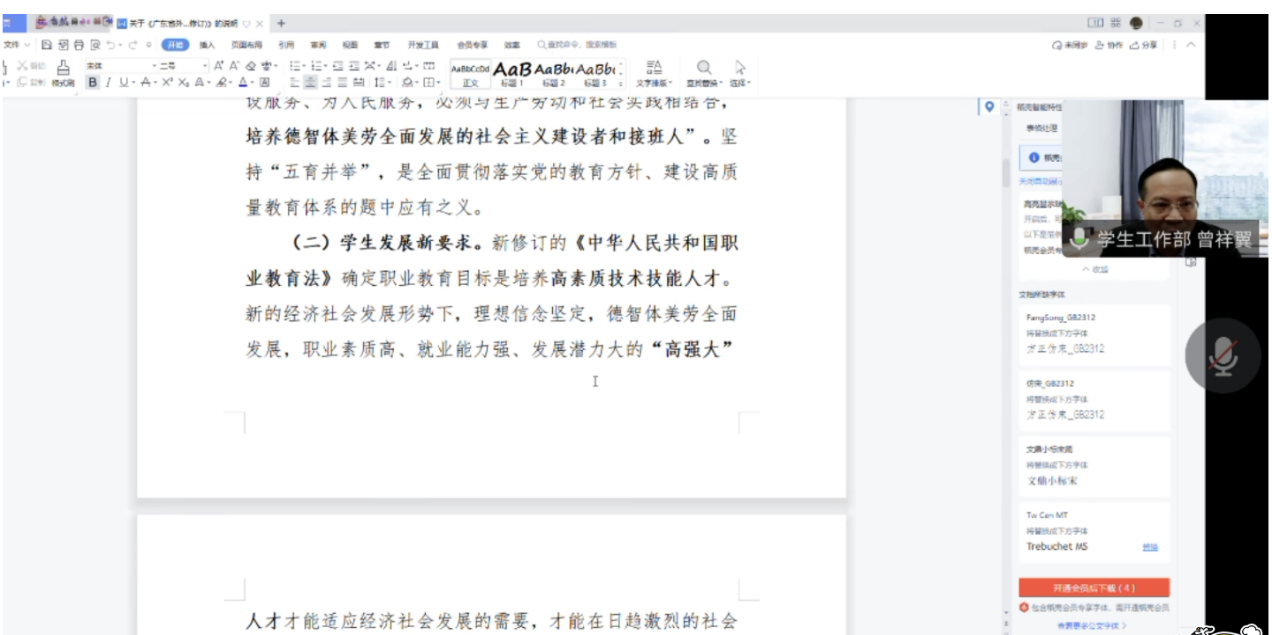Click the red 开通会员后下载 button
Screen dimensions: 1272x635
point(1093,588)
